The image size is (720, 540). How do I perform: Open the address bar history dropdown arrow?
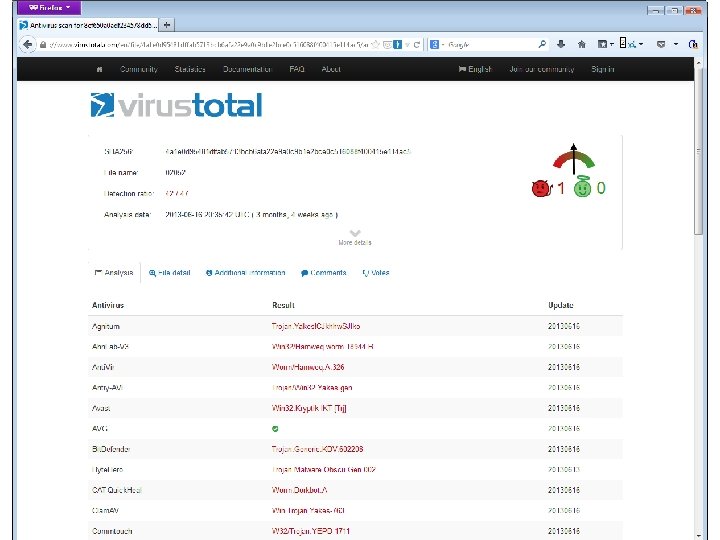click(408, 45)
